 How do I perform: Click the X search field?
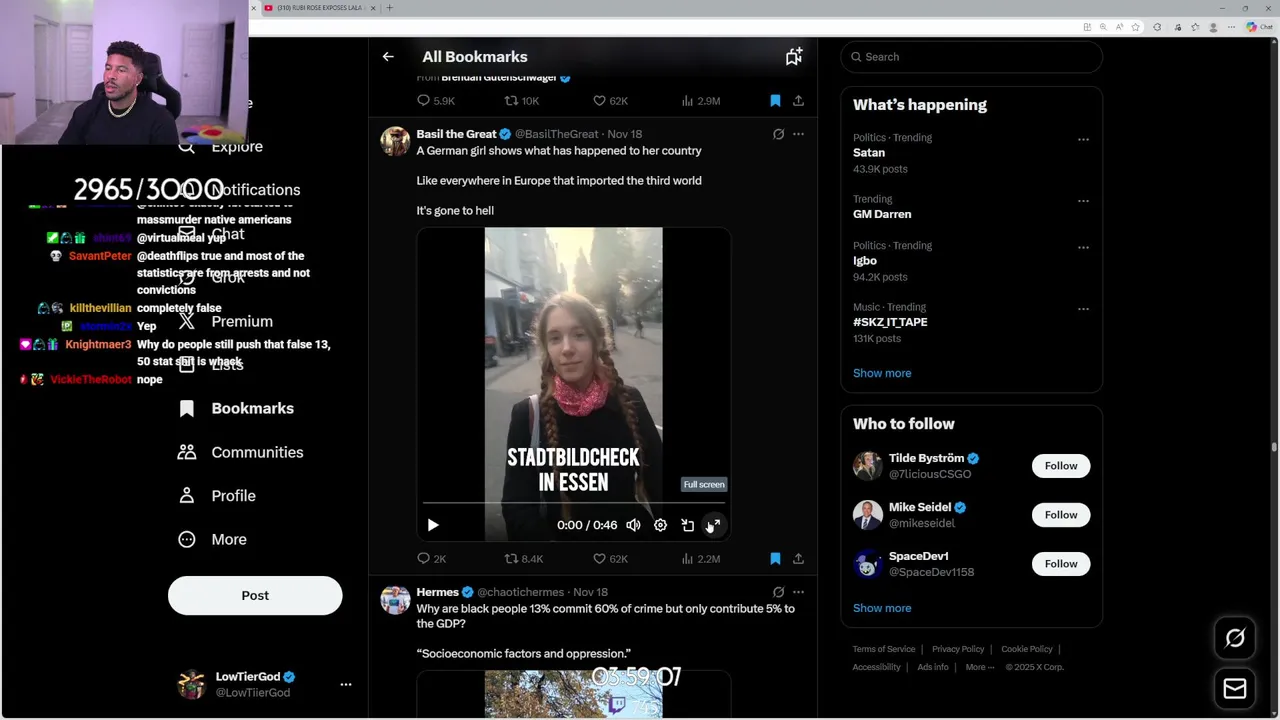click(x=972, y=57)
